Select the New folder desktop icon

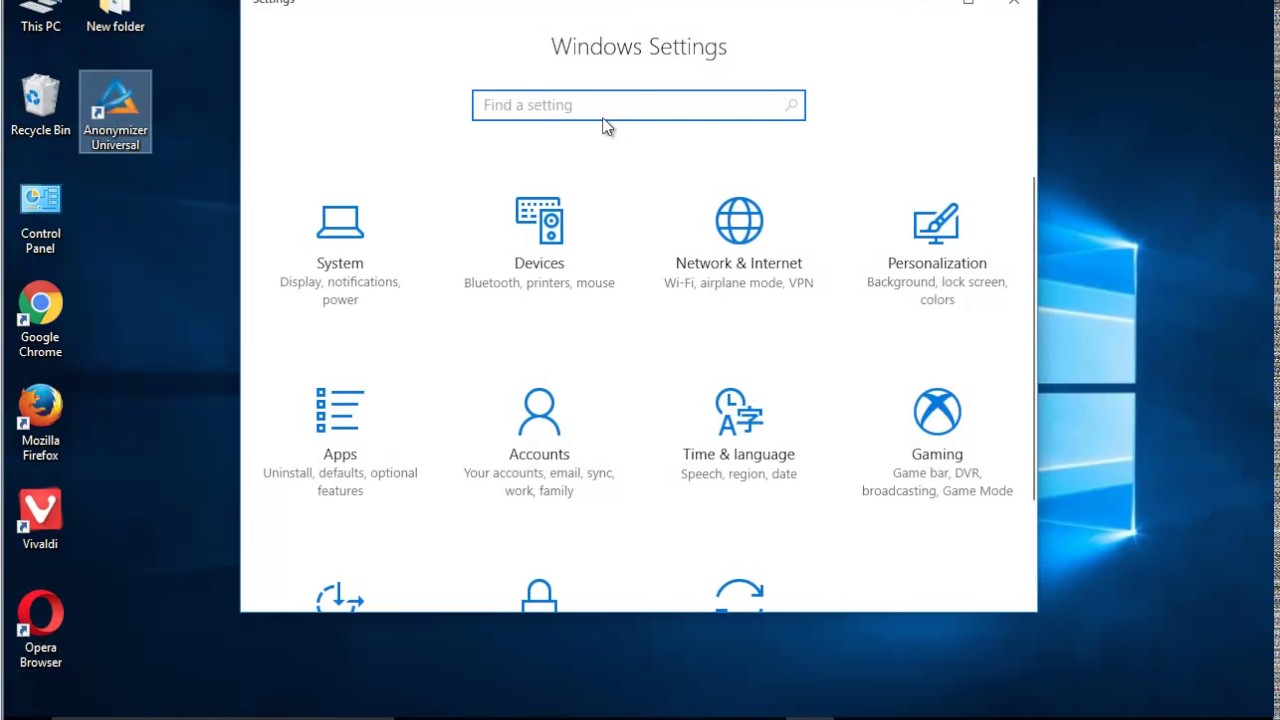point(115,17)
